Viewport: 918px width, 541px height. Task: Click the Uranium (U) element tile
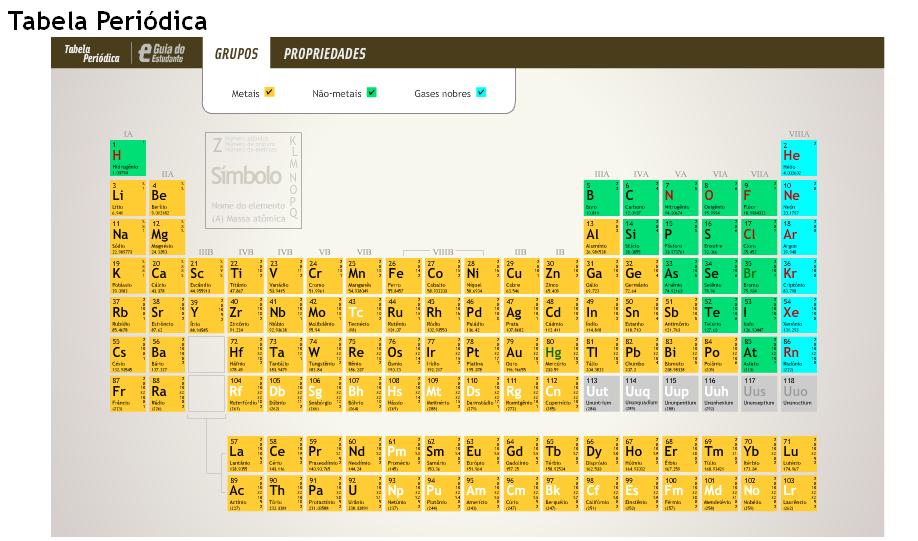tap(362, 493)
